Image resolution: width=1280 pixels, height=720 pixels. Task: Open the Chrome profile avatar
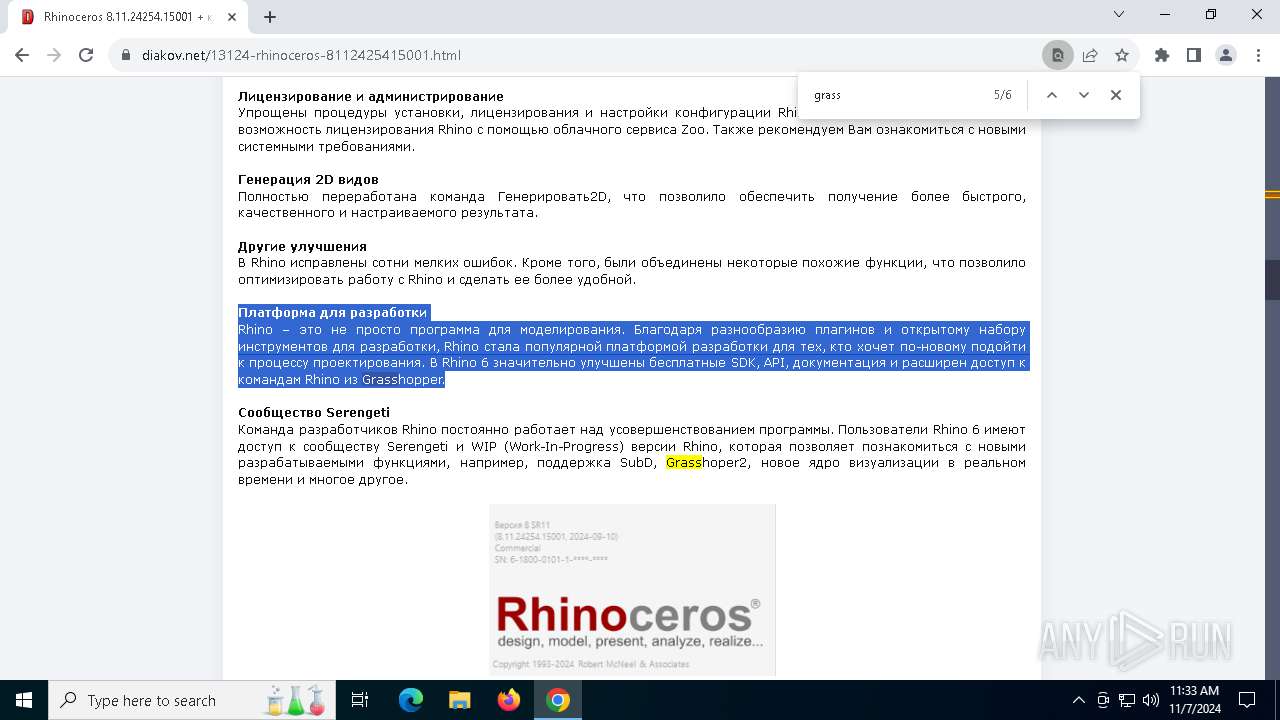[x=1226, y=55]
